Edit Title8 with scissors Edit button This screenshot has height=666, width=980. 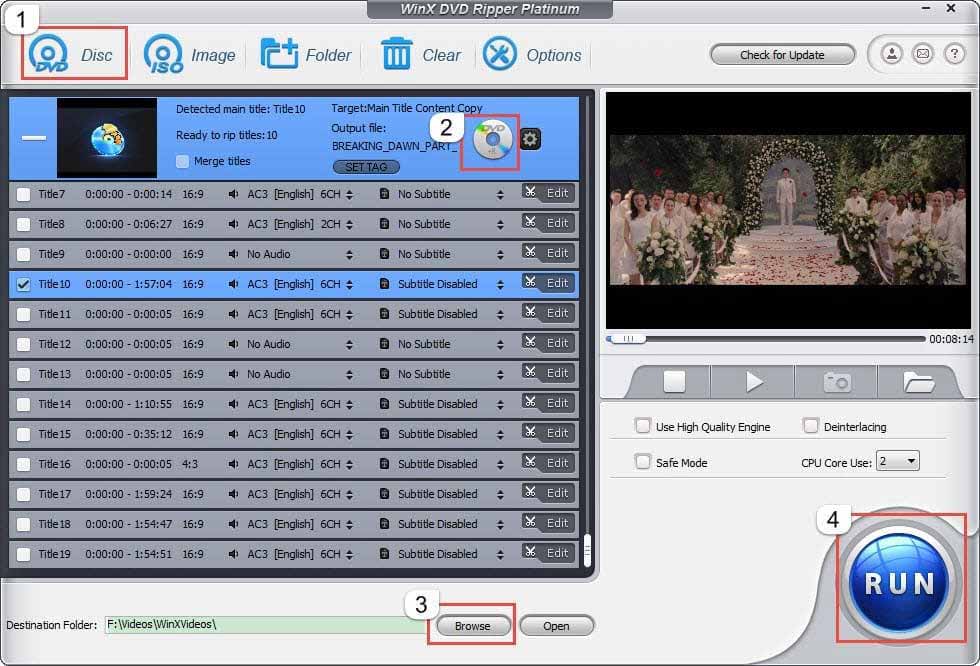pos(548,223)
